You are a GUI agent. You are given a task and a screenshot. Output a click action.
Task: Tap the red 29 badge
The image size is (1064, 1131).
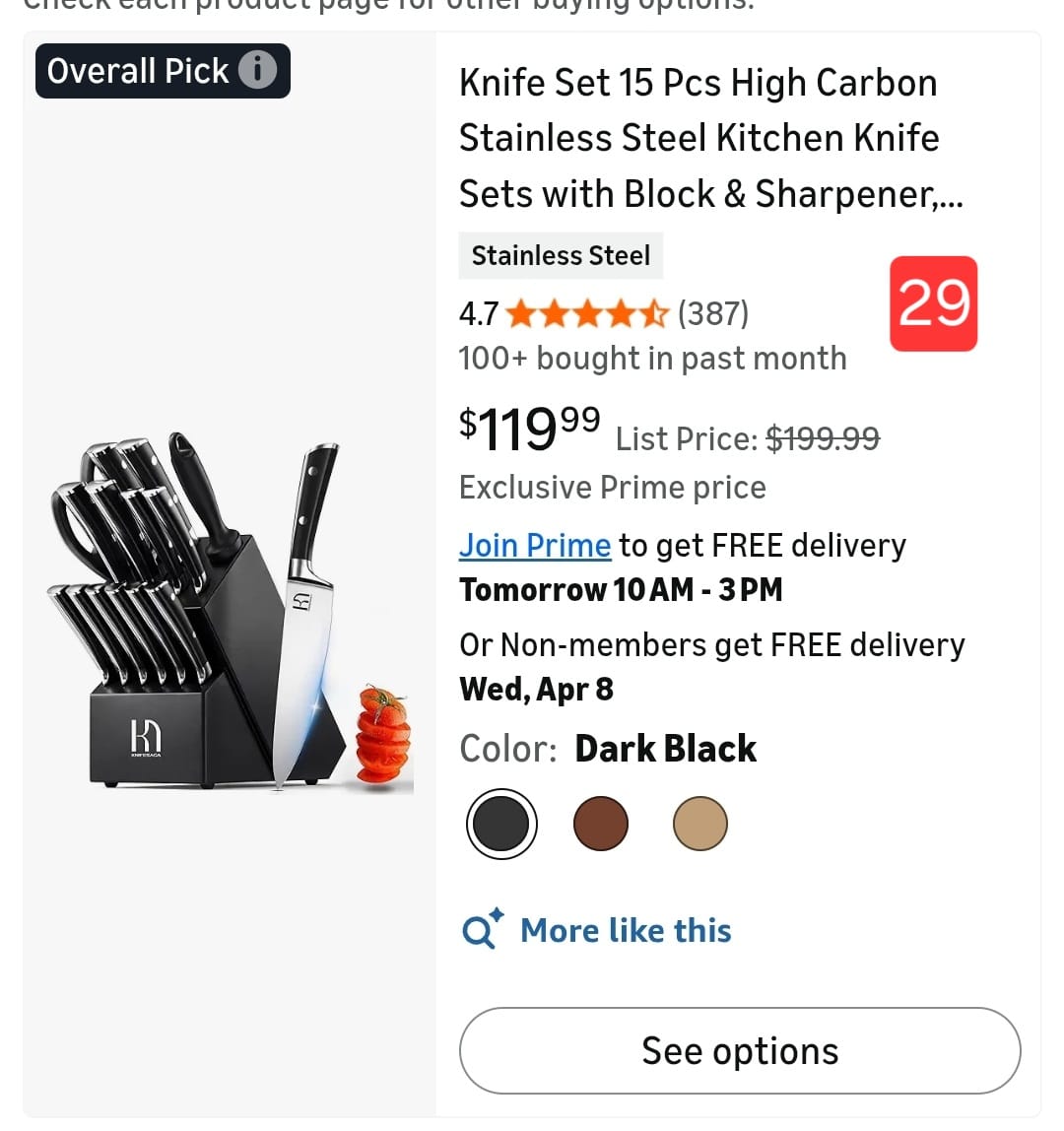[933, 303]
